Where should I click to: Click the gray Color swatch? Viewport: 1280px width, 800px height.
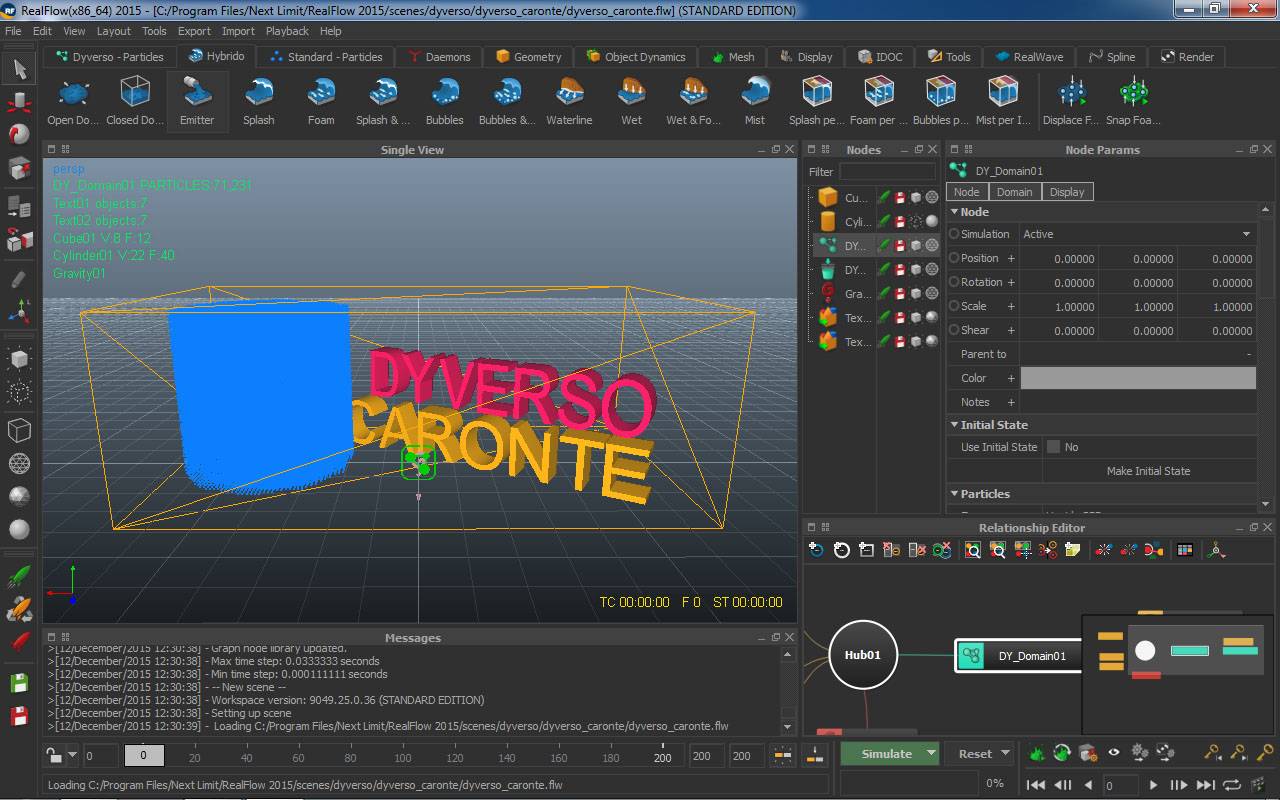[x=1137, y=378]
